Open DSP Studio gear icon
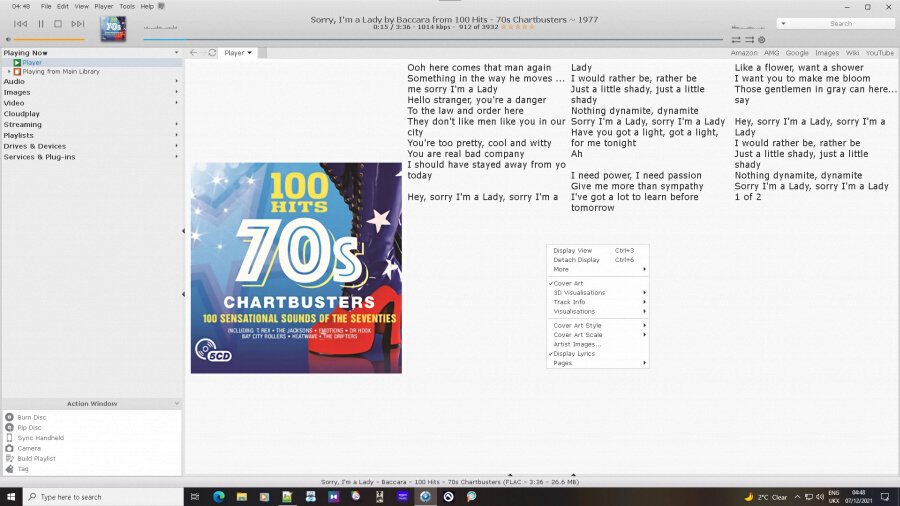The height and width of the screenshot is (506, 900). pos(762,40)
